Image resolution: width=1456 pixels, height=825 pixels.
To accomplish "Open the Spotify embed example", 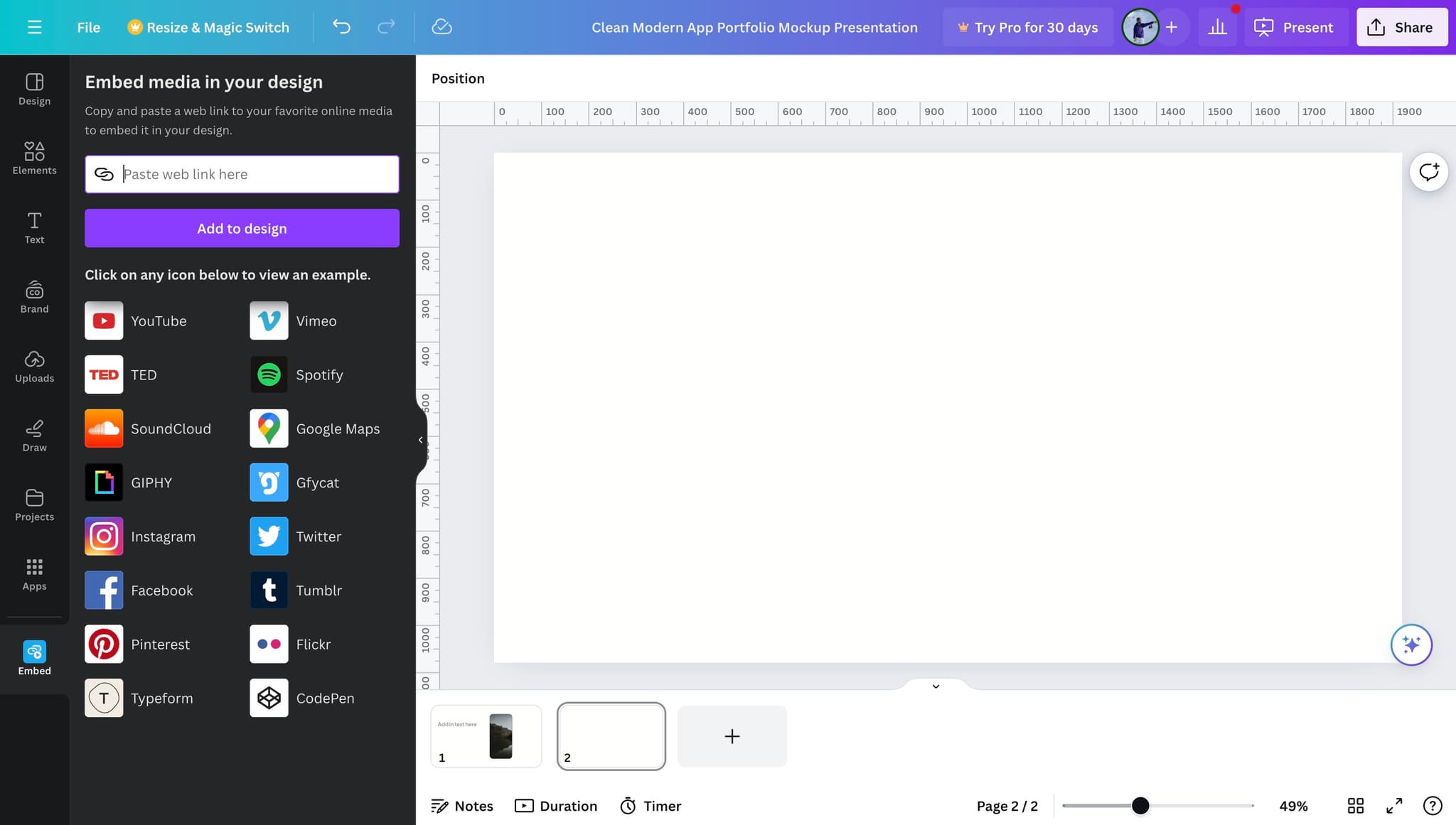I will pyautogui.click(x=268, y=374).
